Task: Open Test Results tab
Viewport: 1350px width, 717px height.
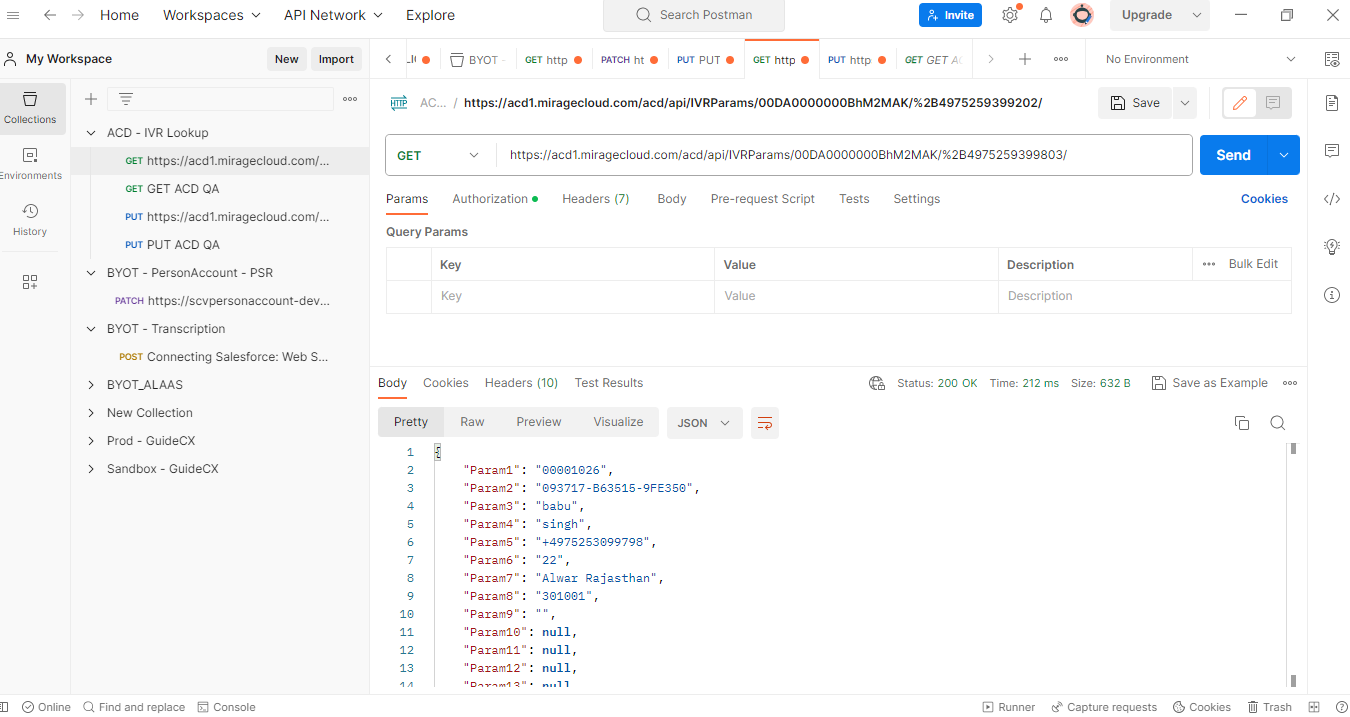Action: point(609,383)
